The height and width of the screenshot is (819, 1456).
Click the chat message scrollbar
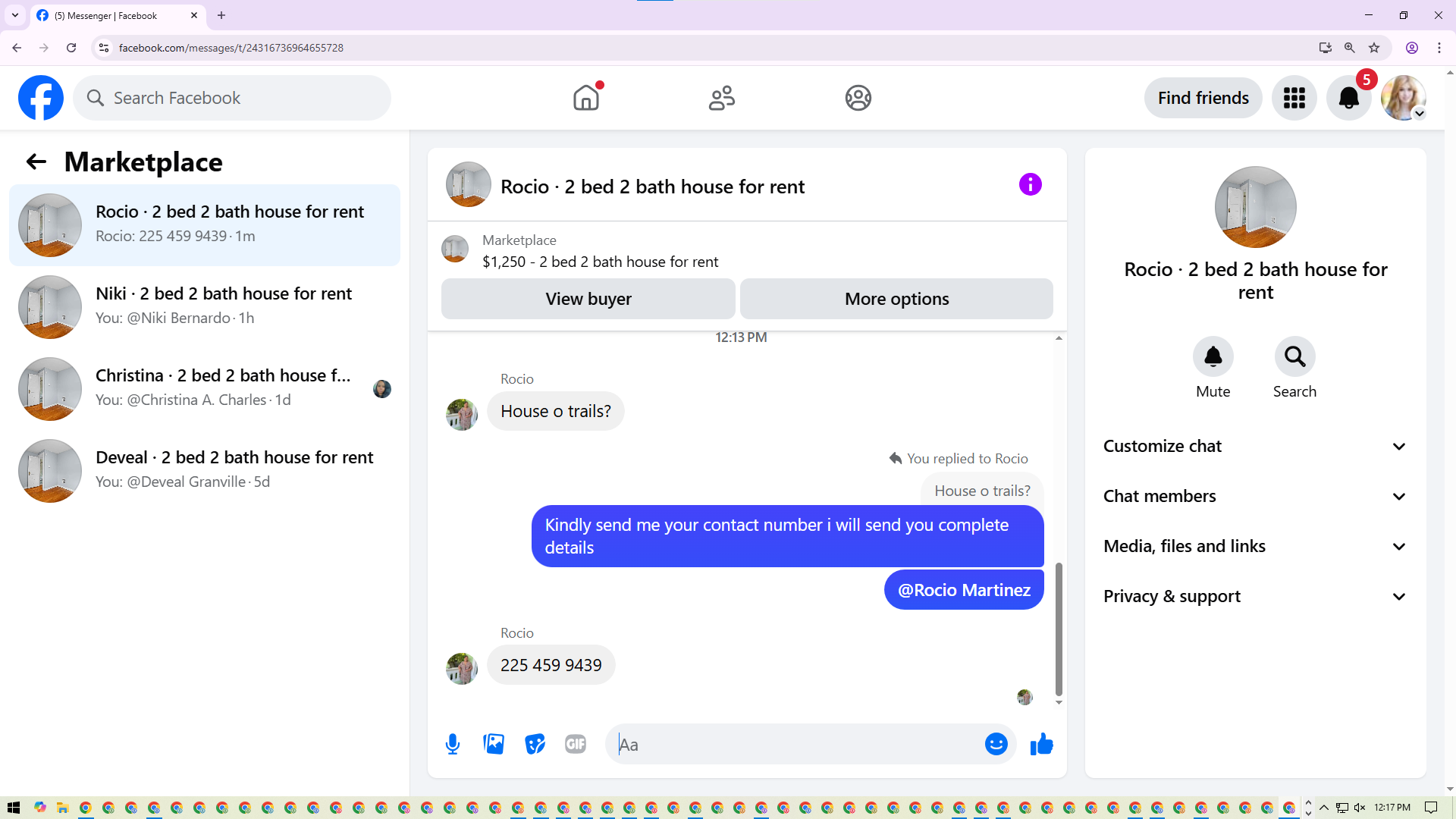coord(1059,629)
